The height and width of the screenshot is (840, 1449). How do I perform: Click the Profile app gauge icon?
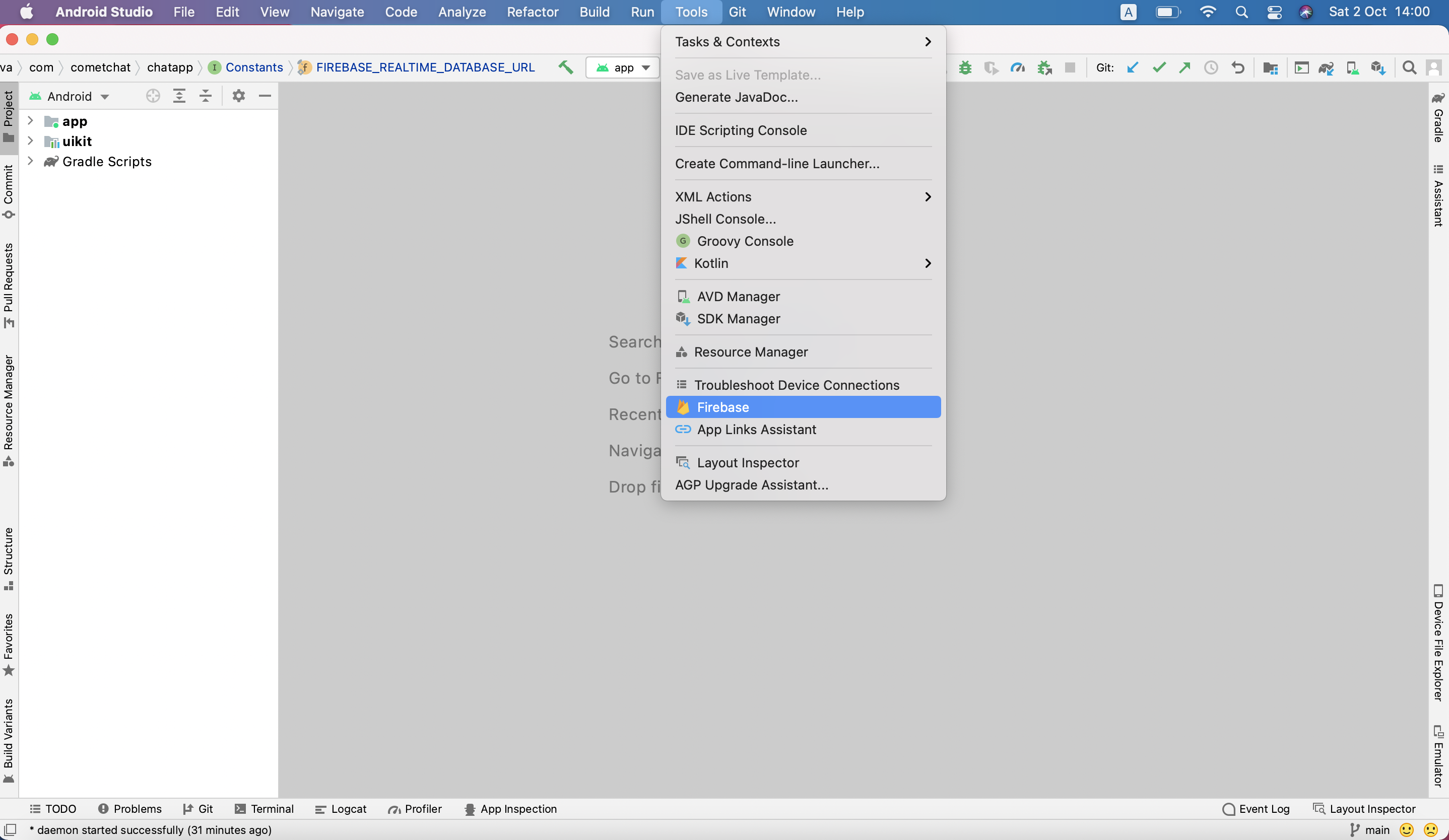coord(1018,68)
